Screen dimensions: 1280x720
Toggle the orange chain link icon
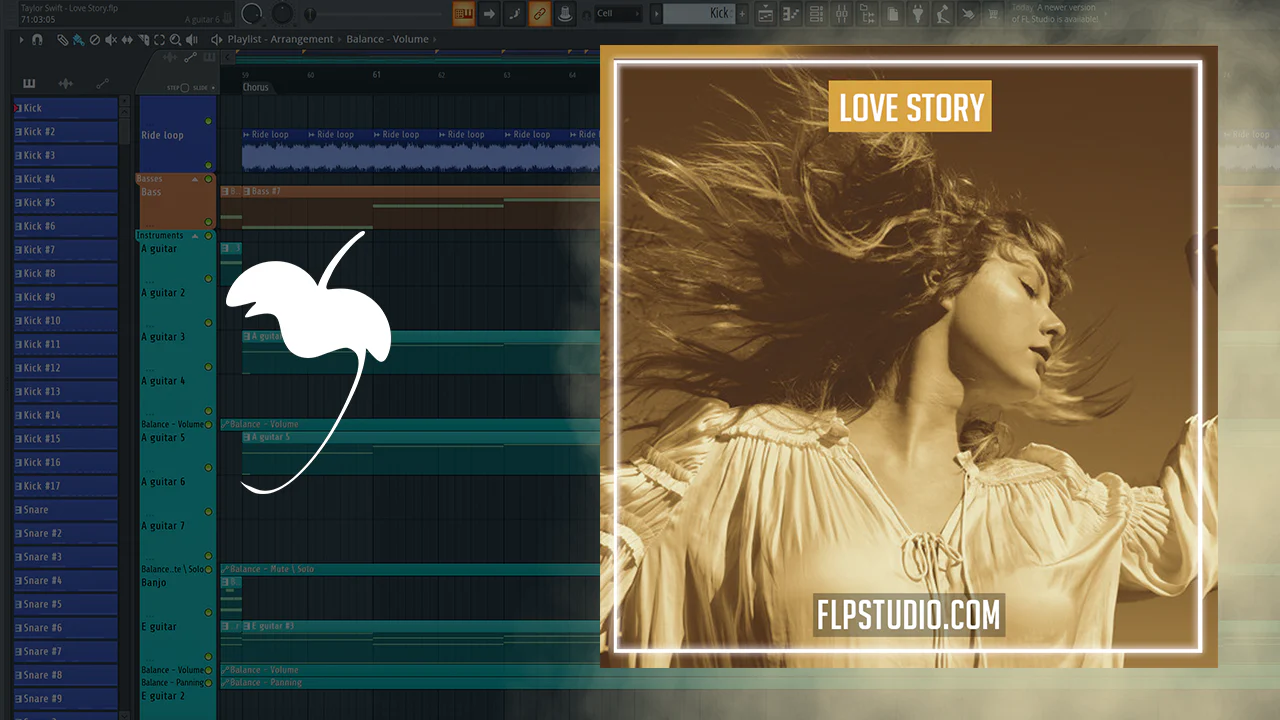[x=539, y=14]
